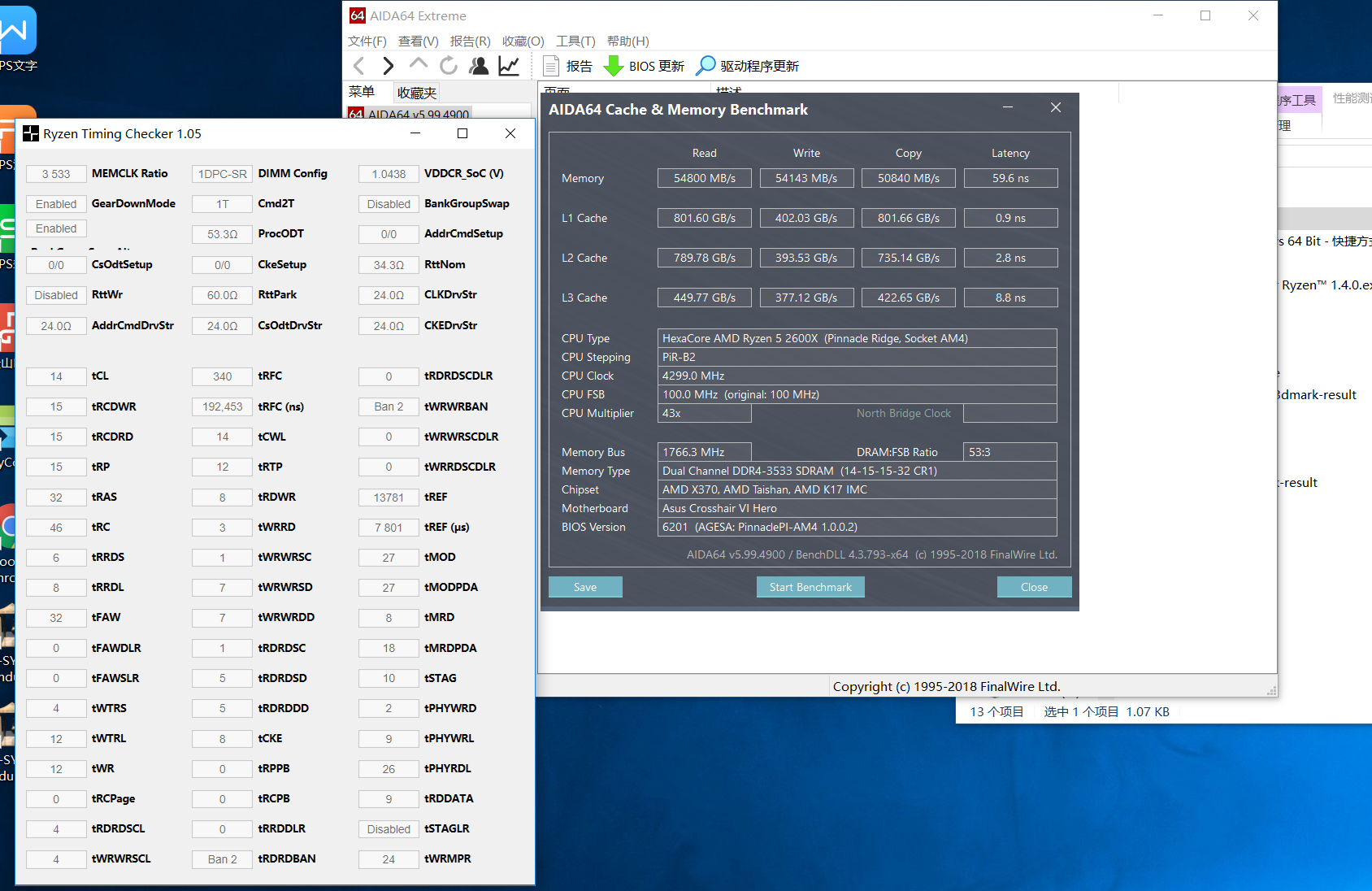Click the L3 Cache Latency 8.8 ns field

click(1010, 298)
